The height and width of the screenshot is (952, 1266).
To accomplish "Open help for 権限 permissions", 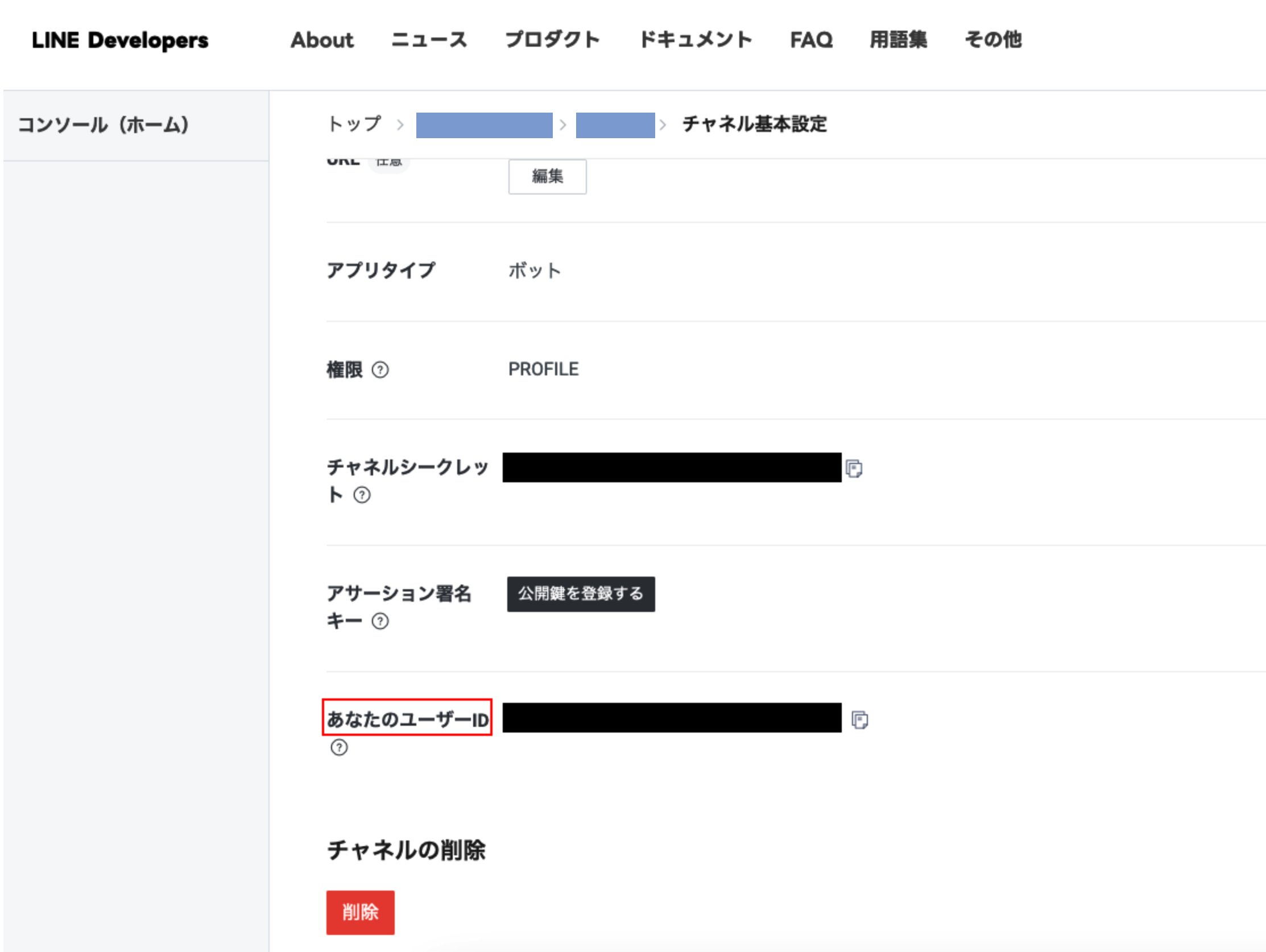I will [x=380, y=370].
